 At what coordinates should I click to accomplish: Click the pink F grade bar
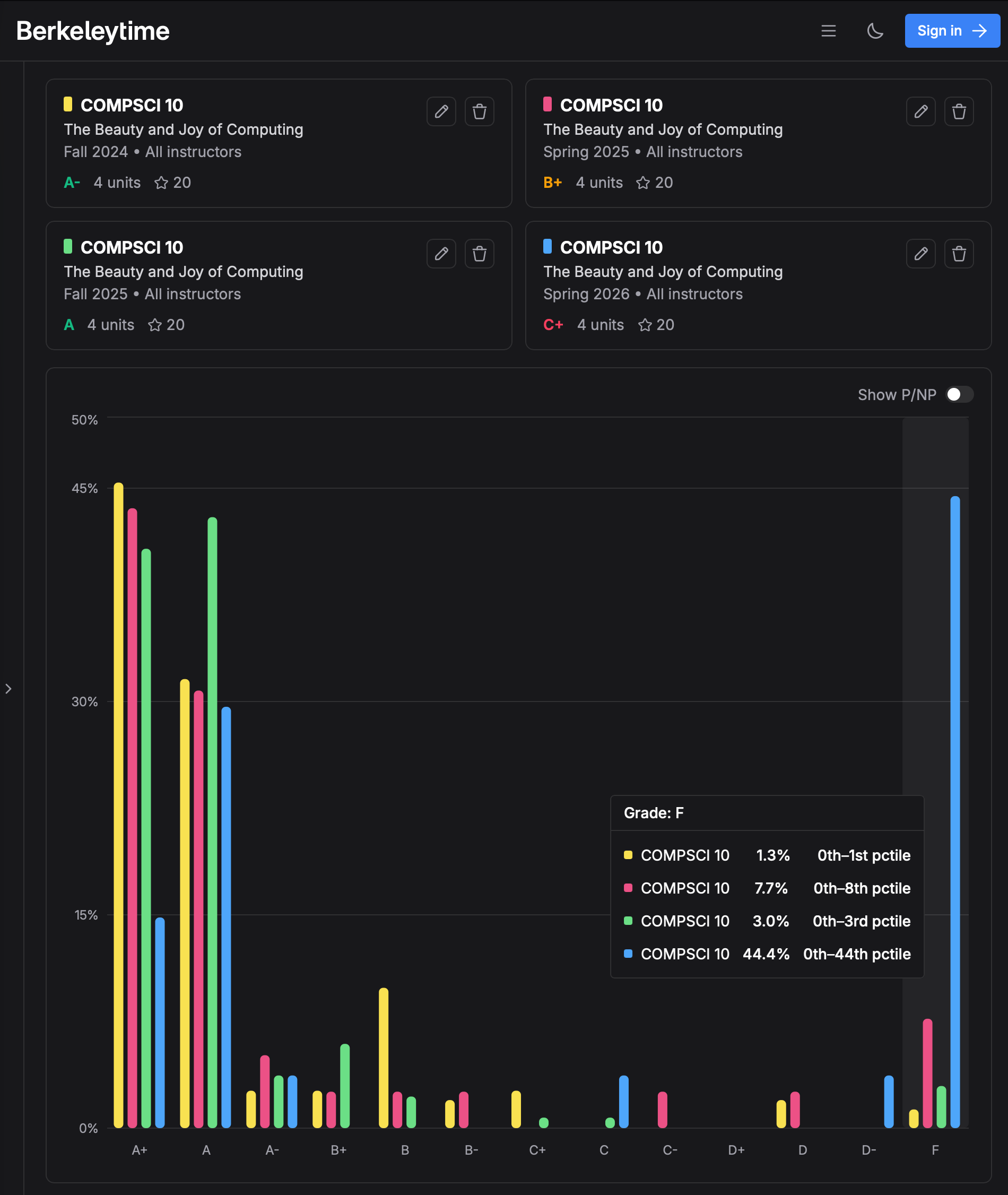[927, 1073]
